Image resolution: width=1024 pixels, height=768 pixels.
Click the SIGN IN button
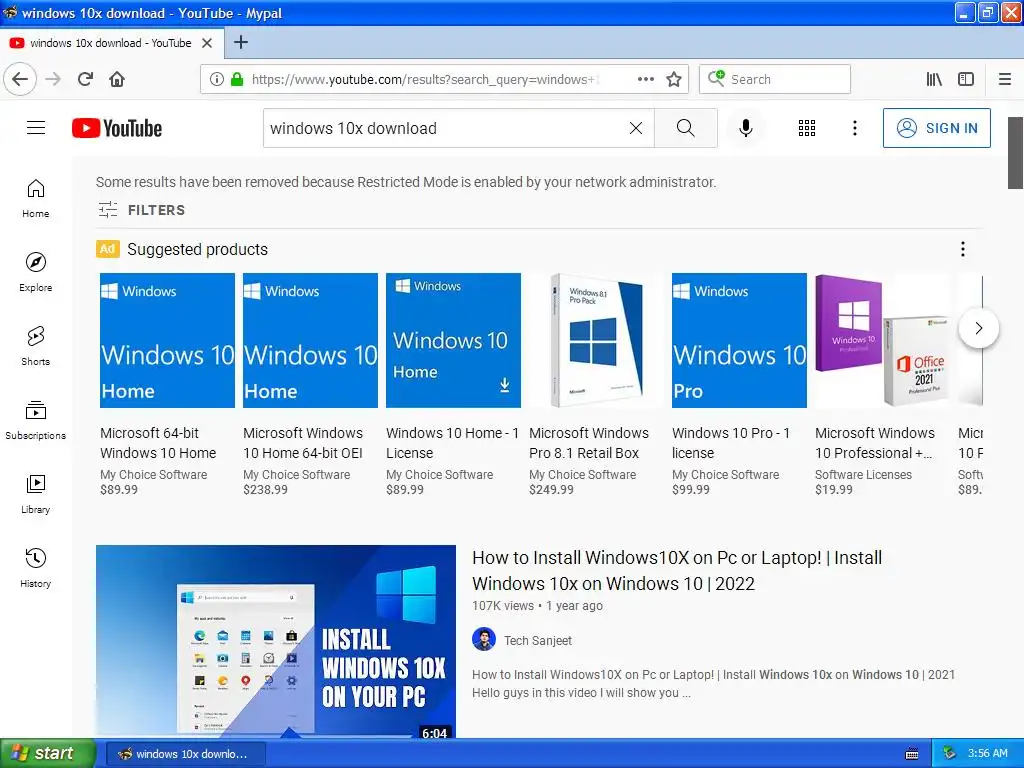pos(936,128)
